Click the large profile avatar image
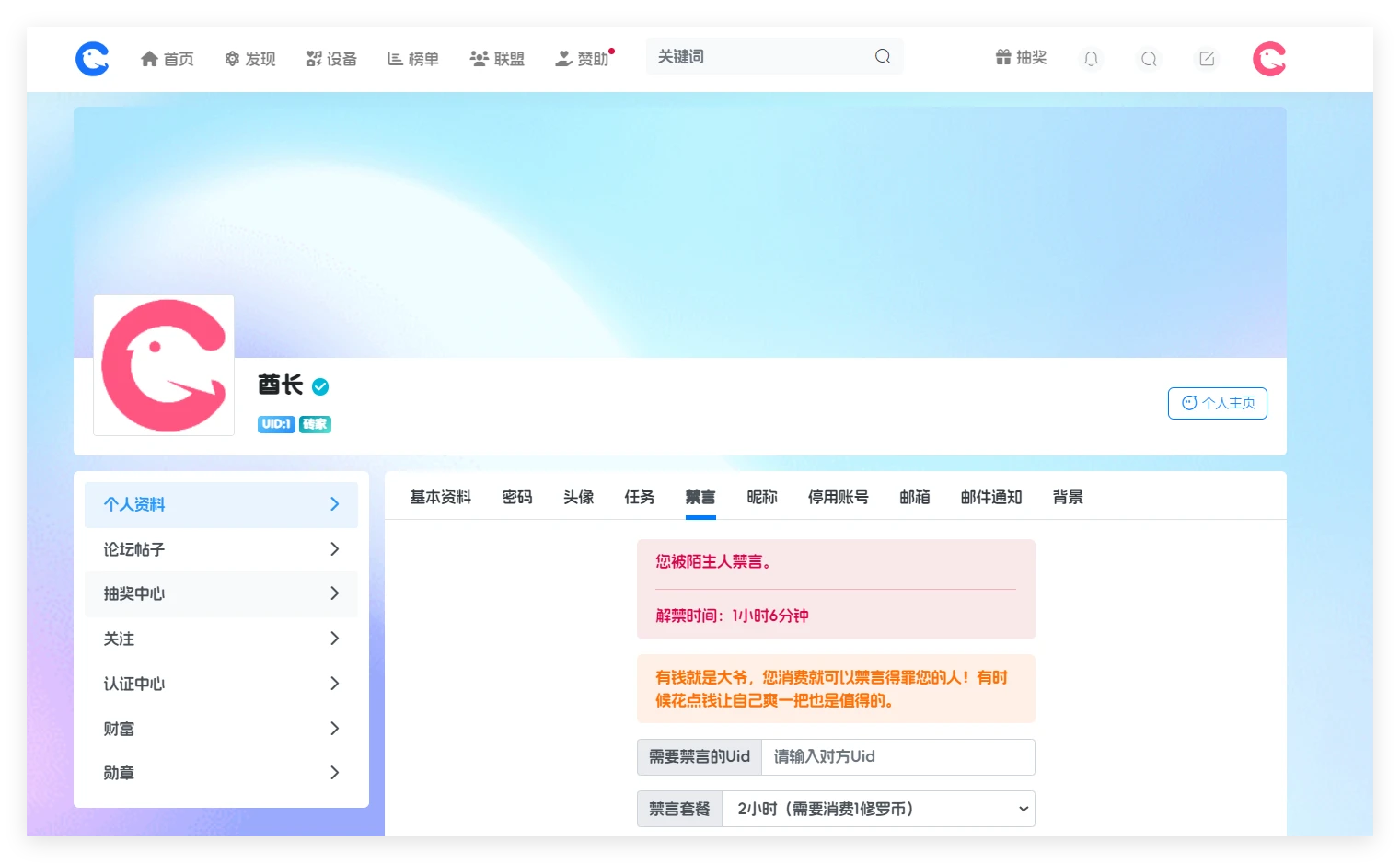The height and width of the screenshot is (863, 1400). 164,365
